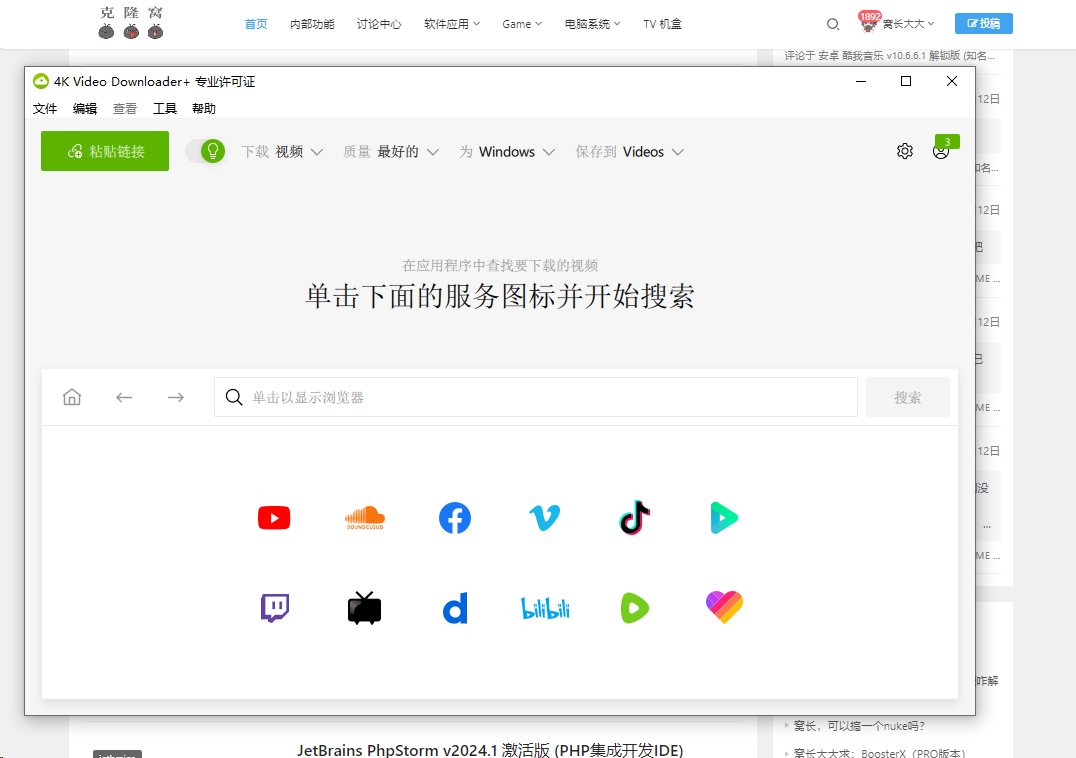
Task: Open Dailymotion service icon
Action: [x=455, y=608]
